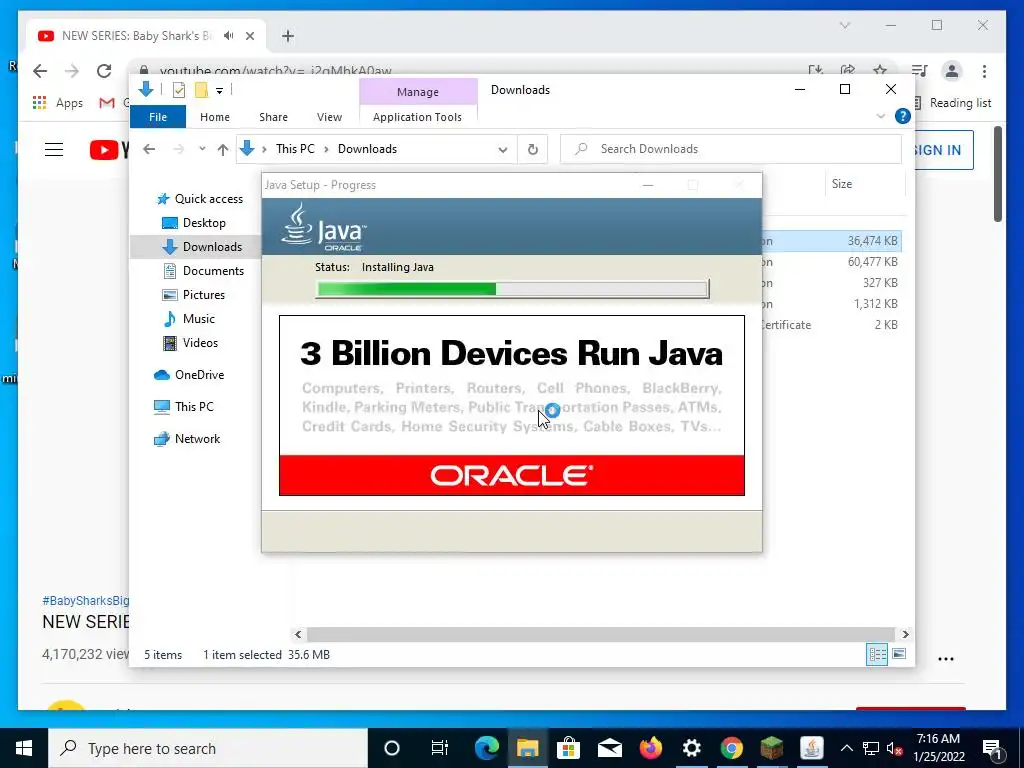Open File Explorer from the taskbar
This screenshot has width=1024, height=768.
tap(528, 748)
